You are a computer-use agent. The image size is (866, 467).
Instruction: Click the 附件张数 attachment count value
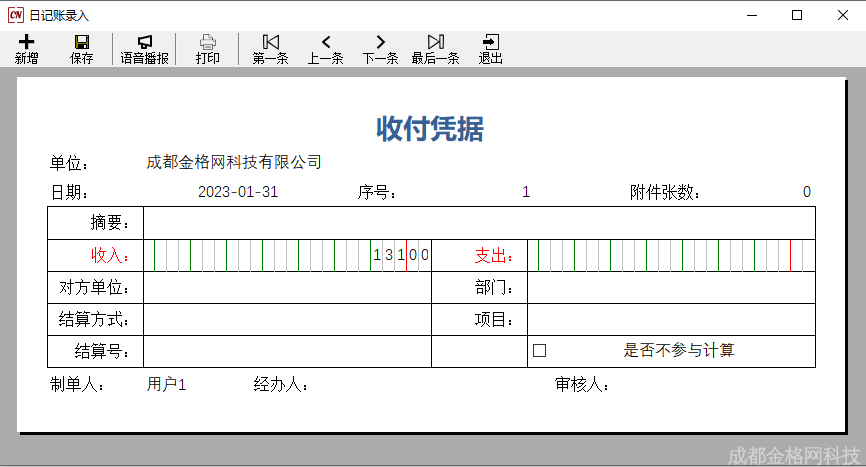[806, 192]
